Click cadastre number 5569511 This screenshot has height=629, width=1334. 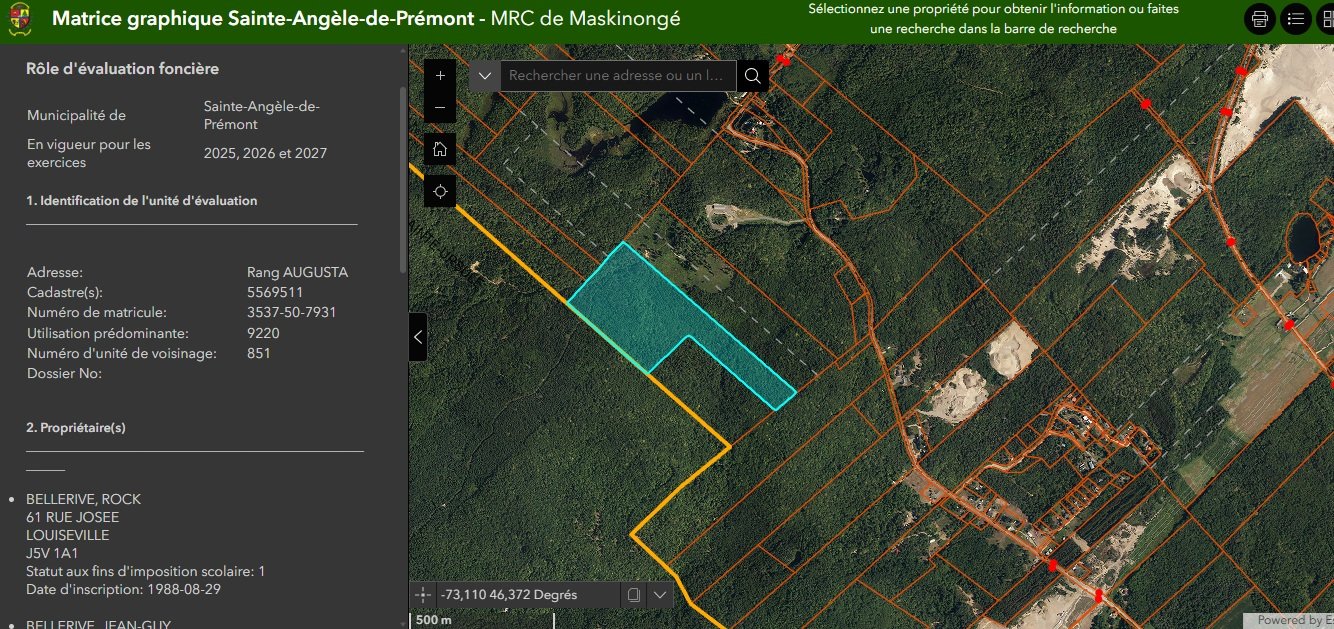pos(275,292)
